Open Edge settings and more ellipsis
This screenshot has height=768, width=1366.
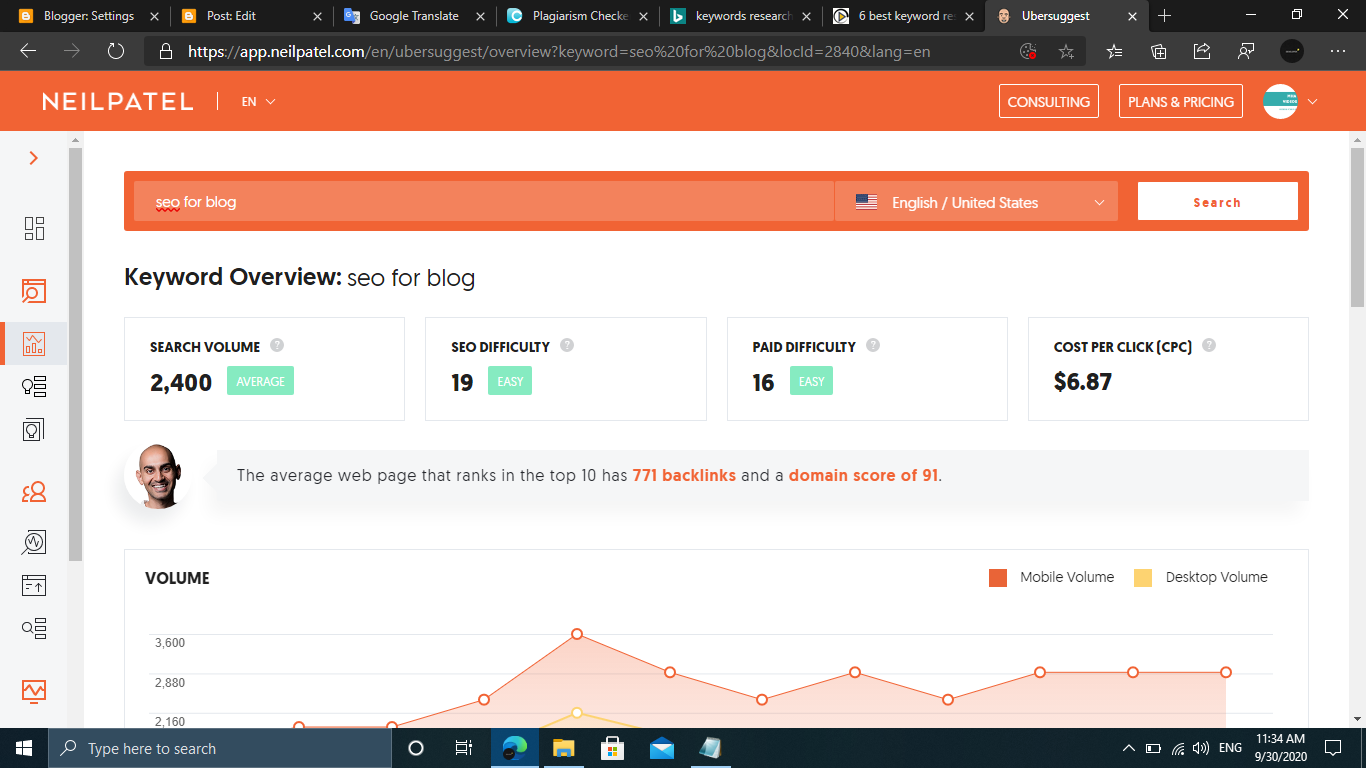pos(1338,51)
